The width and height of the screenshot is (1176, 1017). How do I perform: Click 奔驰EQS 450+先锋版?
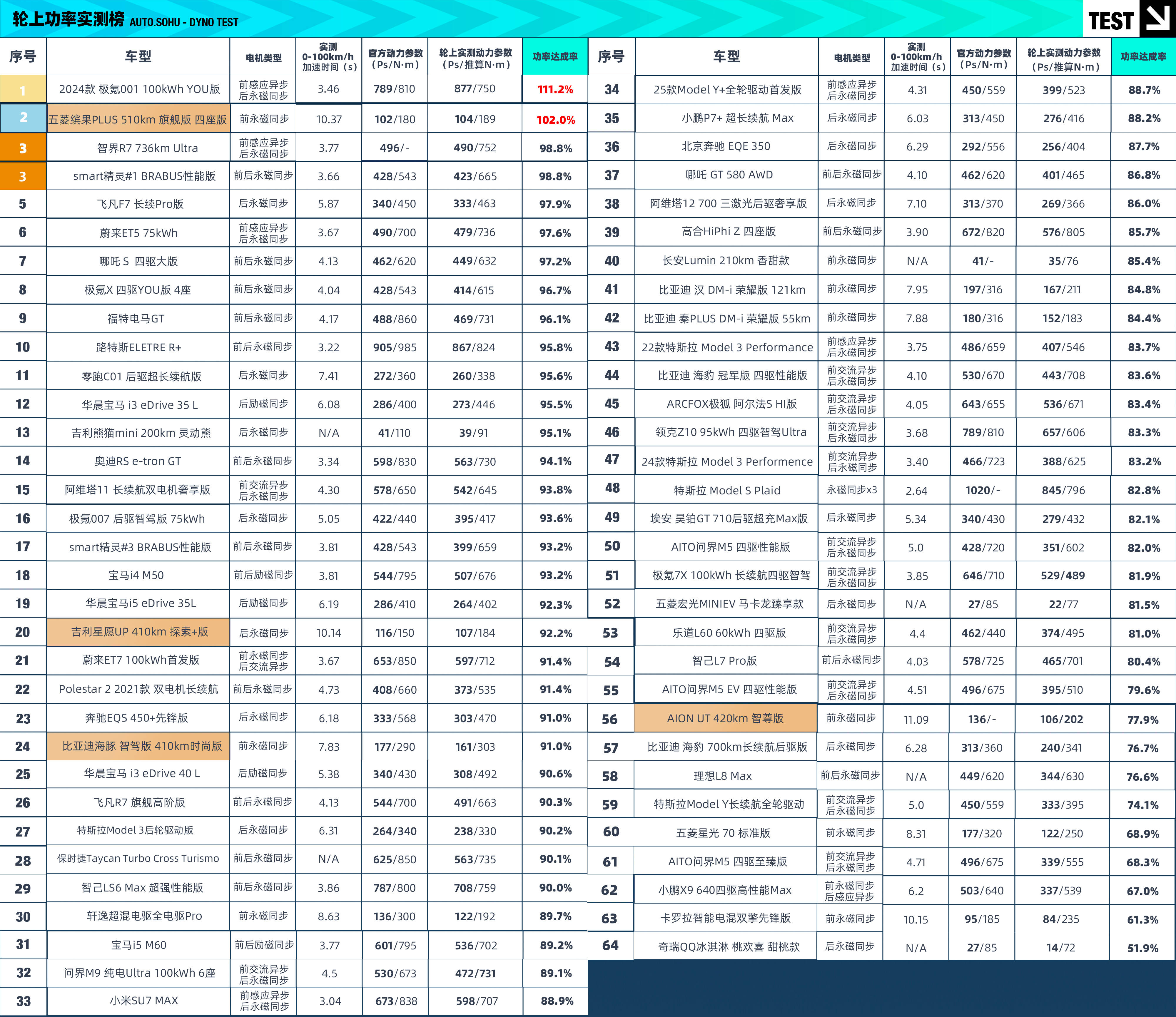pos(136,717)
